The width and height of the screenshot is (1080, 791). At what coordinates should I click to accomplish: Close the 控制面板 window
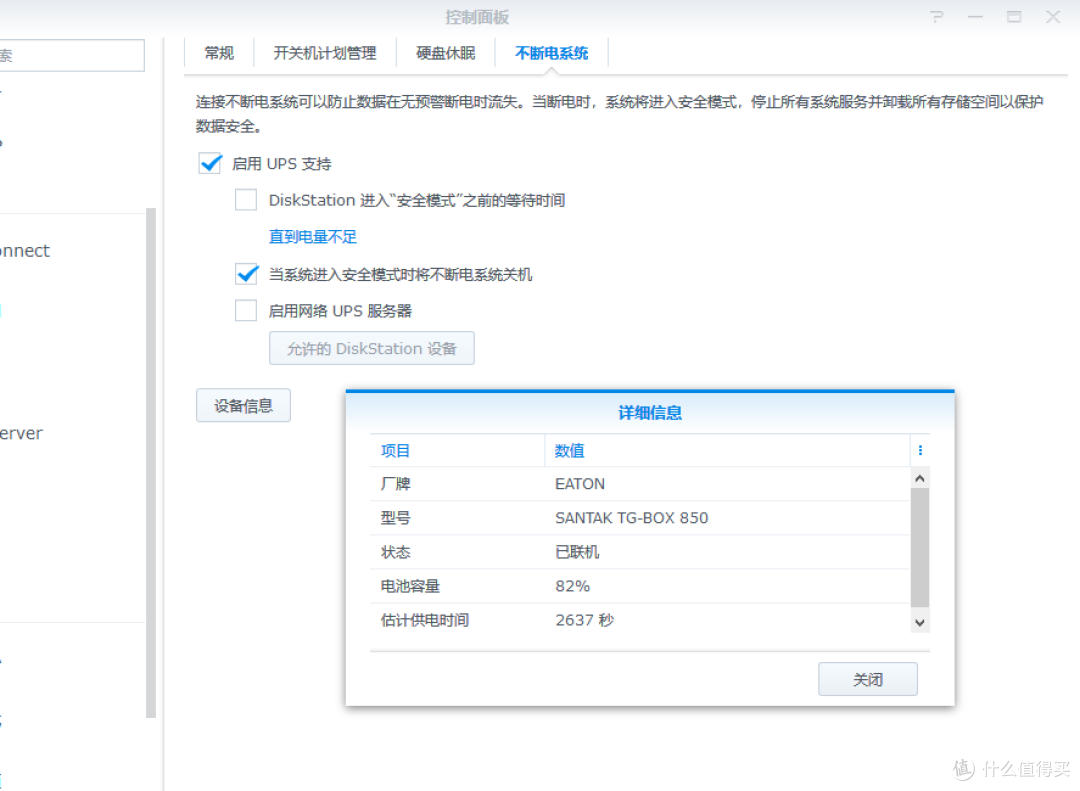coord(1052,17)
